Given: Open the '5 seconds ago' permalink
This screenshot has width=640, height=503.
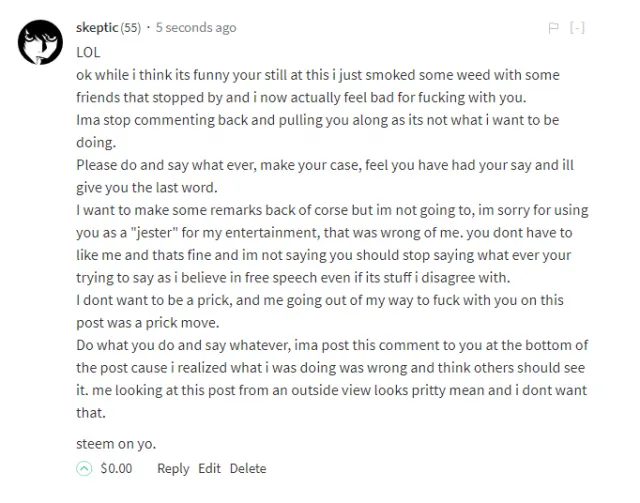Looking at the screenshot, I should (x=196, y=28).
